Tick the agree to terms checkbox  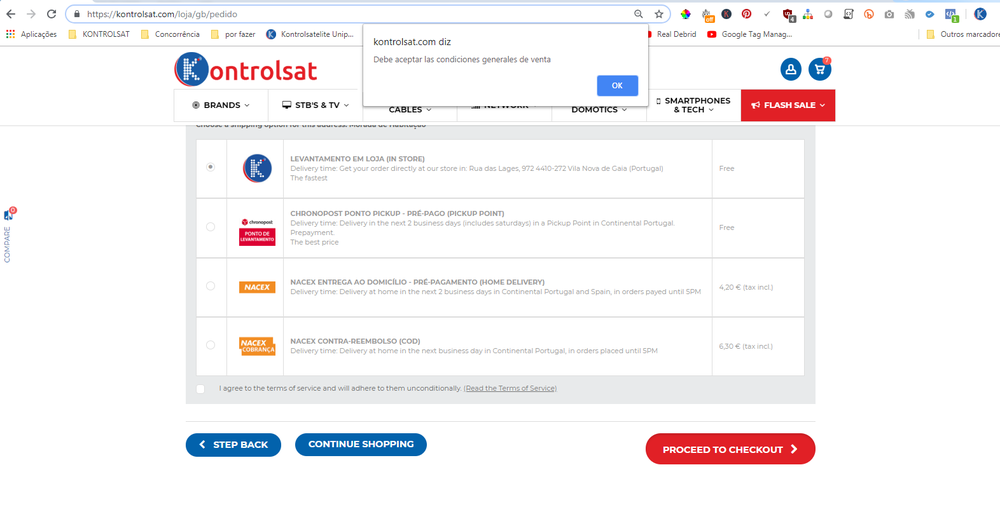(x=201, y=388)
